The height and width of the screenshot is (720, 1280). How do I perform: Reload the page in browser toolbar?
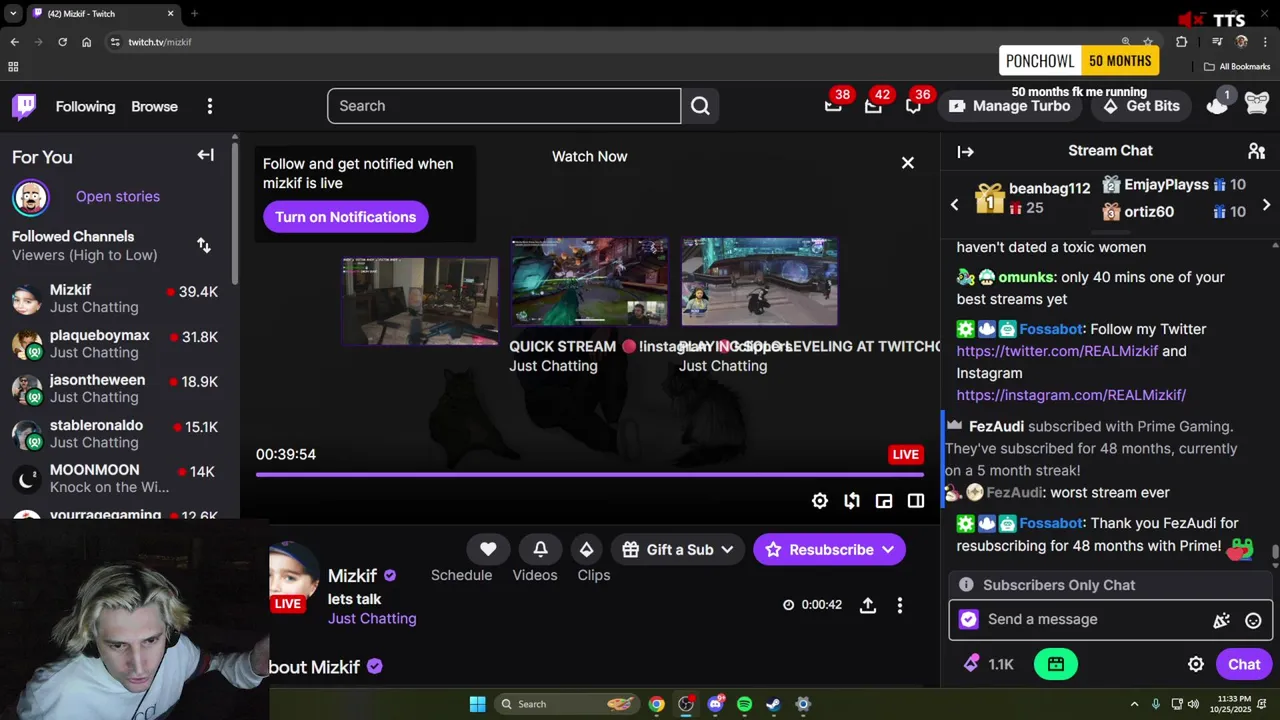click(x=62, y=42)
